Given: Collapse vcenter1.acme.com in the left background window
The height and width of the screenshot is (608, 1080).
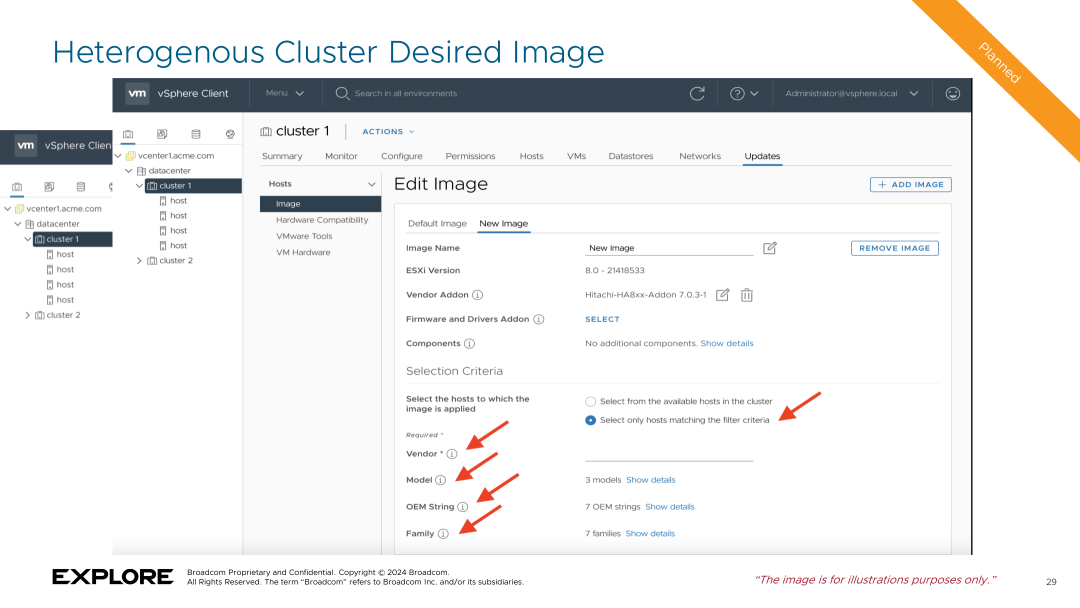Looking at the screenshot, I should 8,209.
